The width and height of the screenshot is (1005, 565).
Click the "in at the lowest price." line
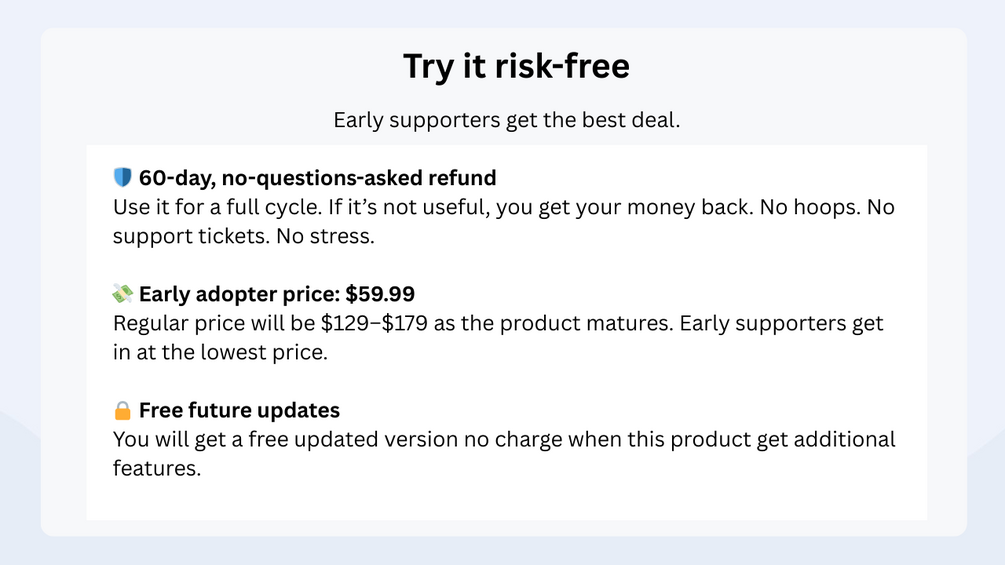[220, 353]
